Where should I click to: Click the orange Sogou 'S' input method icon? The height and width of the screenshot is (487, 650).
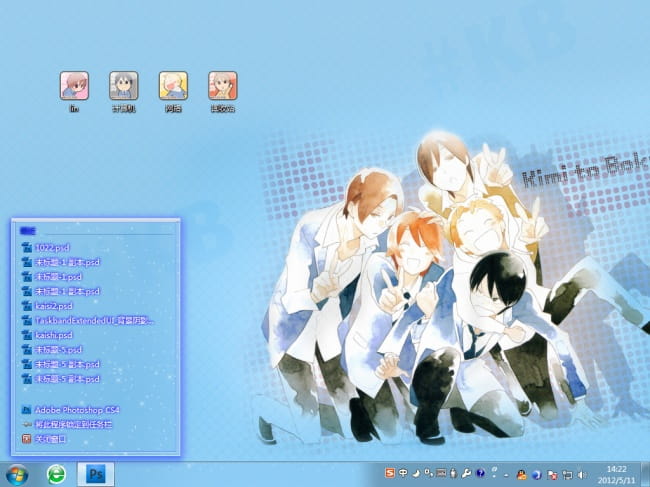point(391,473)
